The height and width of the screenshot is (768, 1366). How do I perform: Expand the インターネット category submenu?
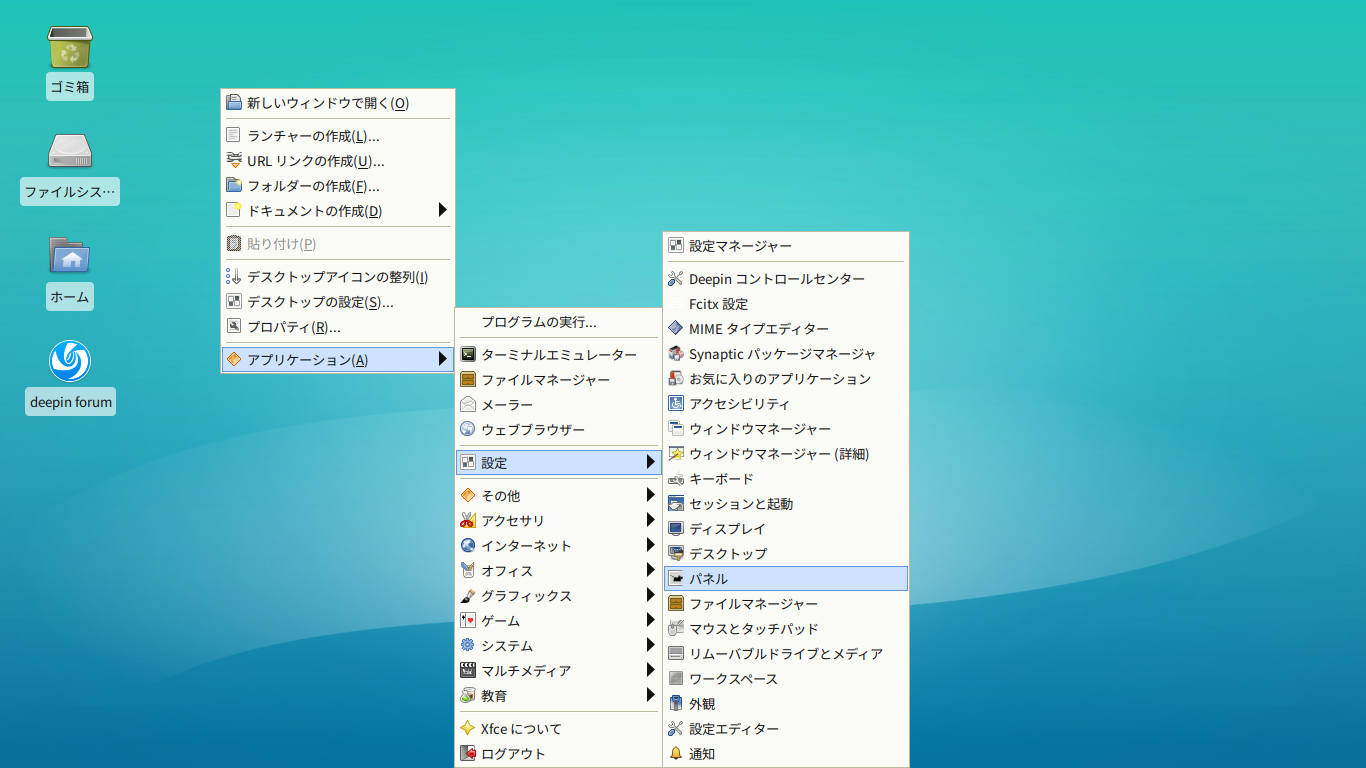coord(558,546)
